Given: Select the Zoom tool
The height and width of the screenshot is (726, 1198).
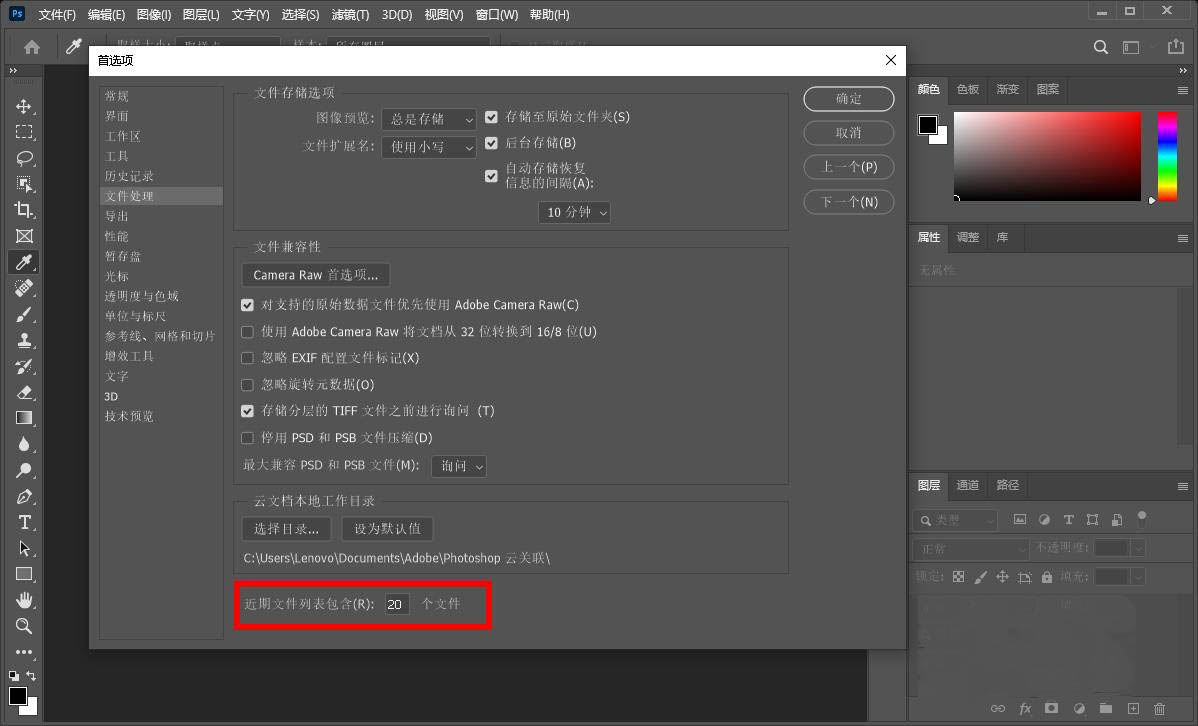Looking at the screenshot, I should (x=24, y=627).
